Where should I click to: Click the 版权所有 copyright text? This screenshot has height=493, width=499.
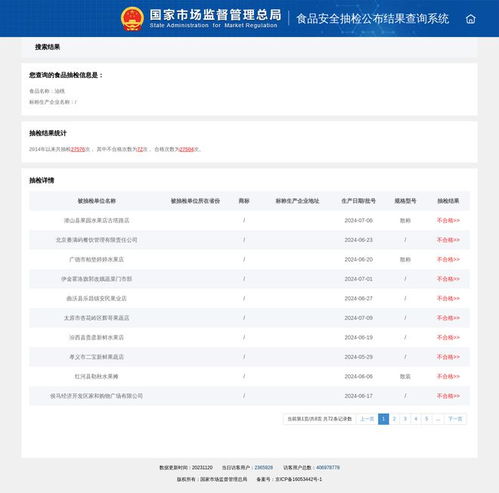212,479
